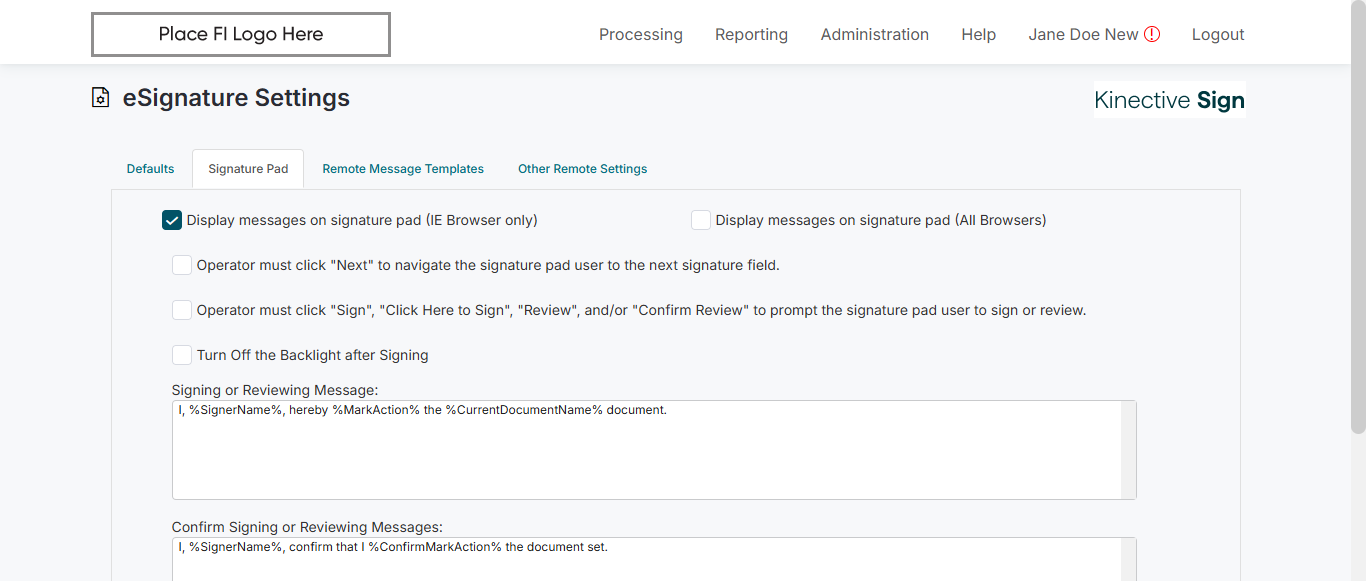The image size is (1366, 581).
Task: Uncheck Display messages on signature pad (IE Browser only)
Action: coord(172,221)
